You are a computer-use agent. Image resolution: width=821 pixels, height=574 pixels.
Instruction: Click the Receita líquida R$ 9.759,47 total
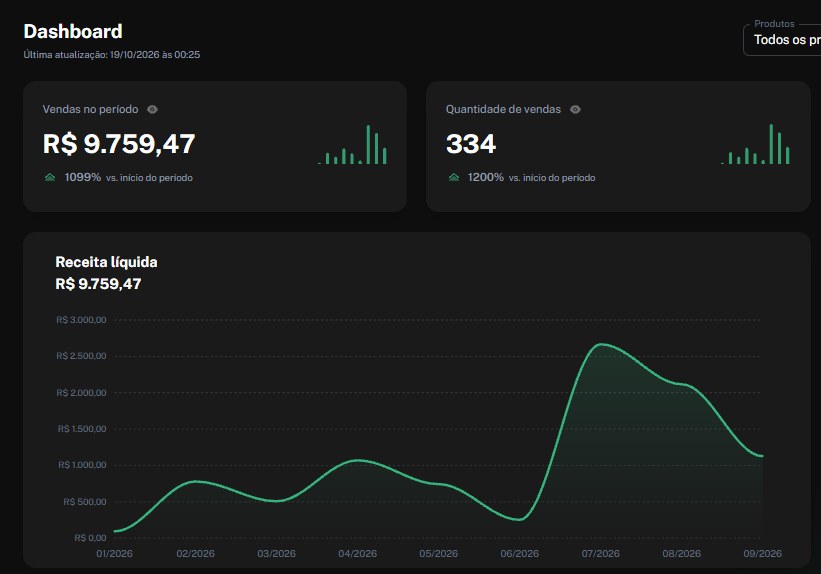pyautogui.click(x=98, y=284)
